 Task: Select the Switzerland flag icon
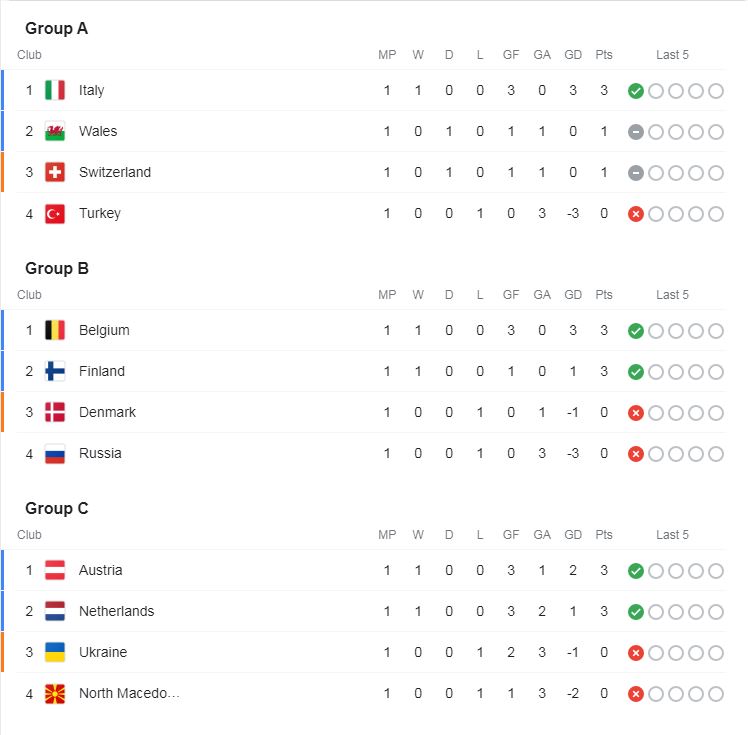(x=54, y=172)
